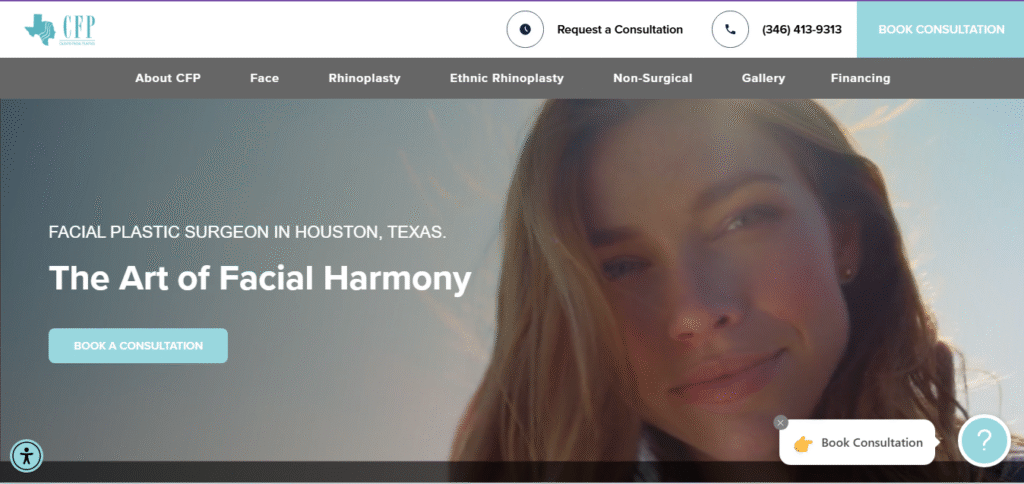The image size is (1024, 484).
Task: Open the About CFP menu
Action: click(x=168, y=78)
